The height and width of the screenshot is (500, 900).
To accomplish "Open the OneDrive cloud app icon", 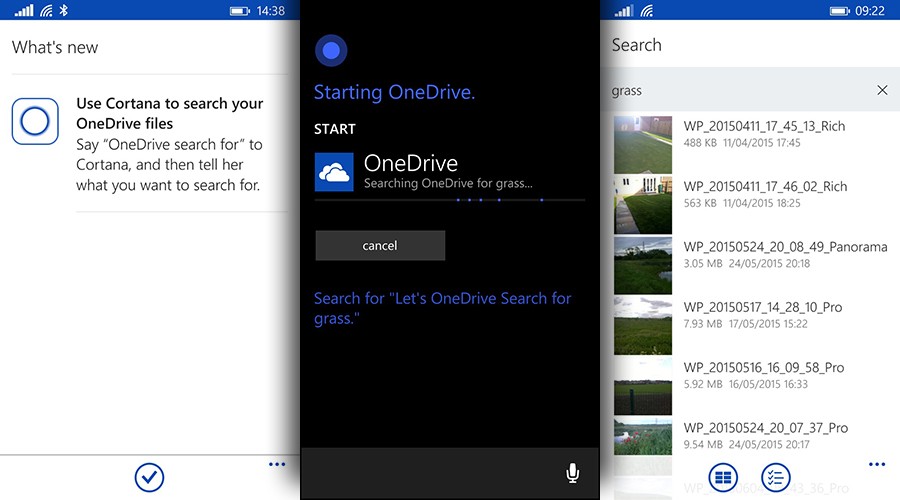I will tap(334, 172).
